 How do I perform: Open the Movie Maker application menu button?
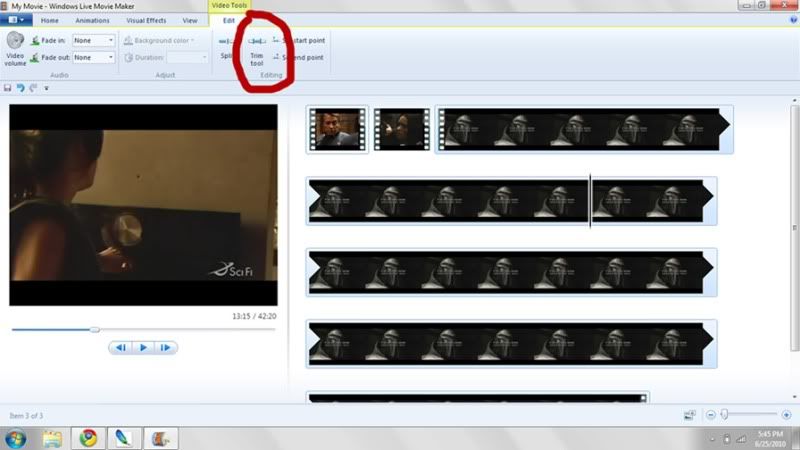pyautogui.click(x=16, y=20)
